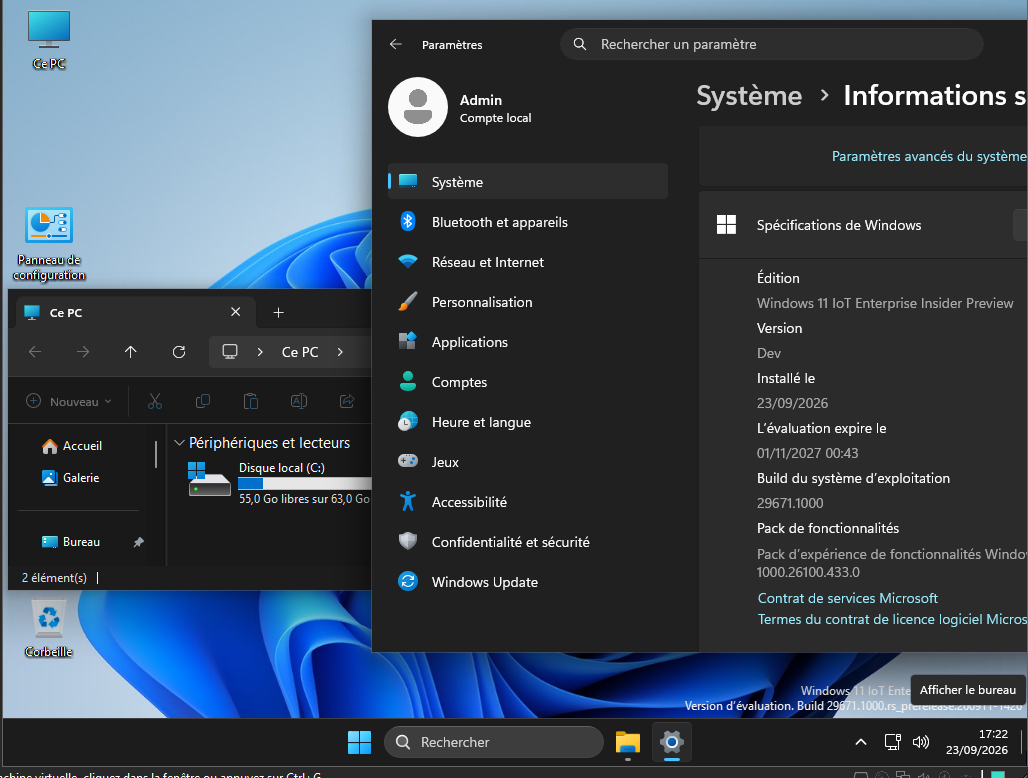This screenshot has width=1028, height=778.
Task: Click the Copy icon in Explorer toolbar
Action: (x=203, y=401)
